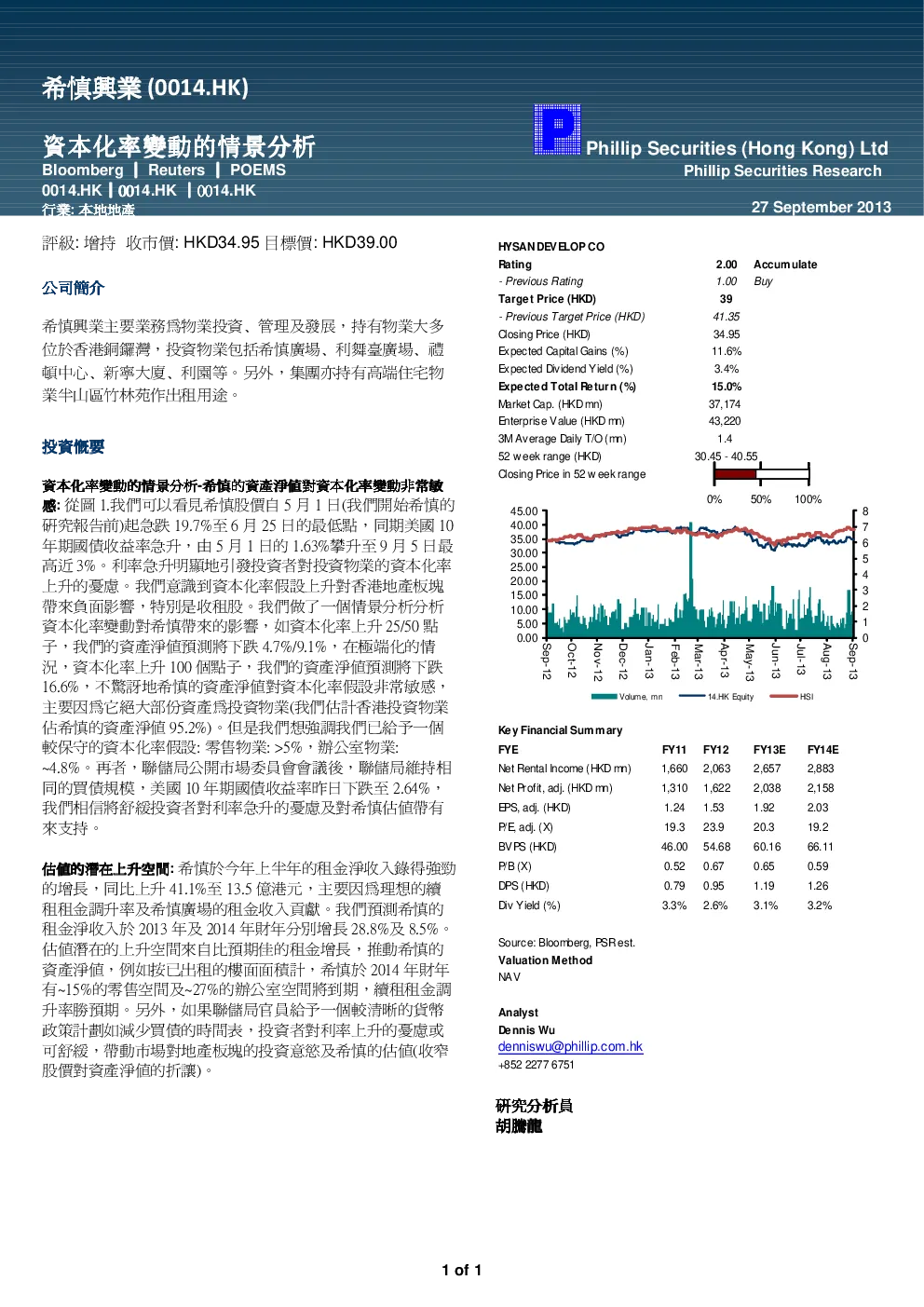Click DPS FY13E value 1.19
The image size is (924, 1307).
pyautogui.click(x=764, y=886)
